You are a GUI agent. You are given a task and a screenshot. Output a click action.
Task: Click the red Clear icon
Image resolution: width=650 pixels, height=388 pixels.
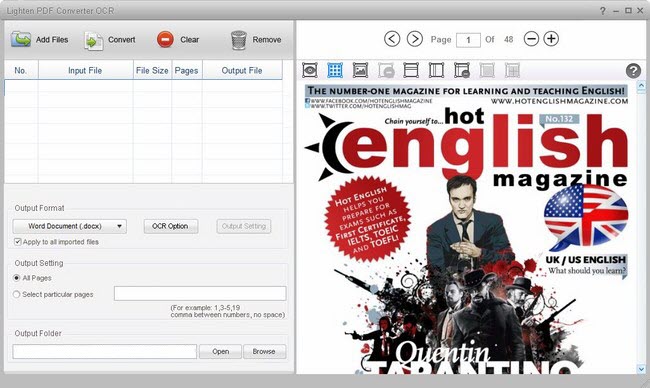pyautogui.click(x=165, y=40)
